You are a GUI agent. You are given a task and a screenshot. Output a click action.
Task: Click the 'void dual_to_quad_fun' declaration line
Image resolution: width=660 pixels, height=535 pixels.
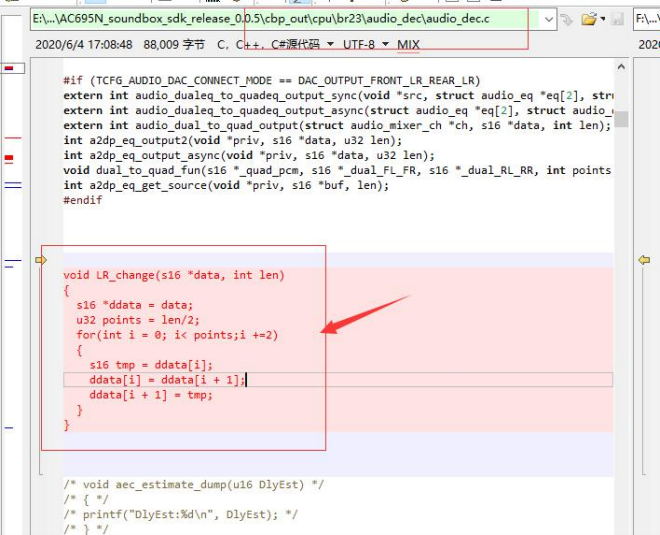tap(338, 170)
